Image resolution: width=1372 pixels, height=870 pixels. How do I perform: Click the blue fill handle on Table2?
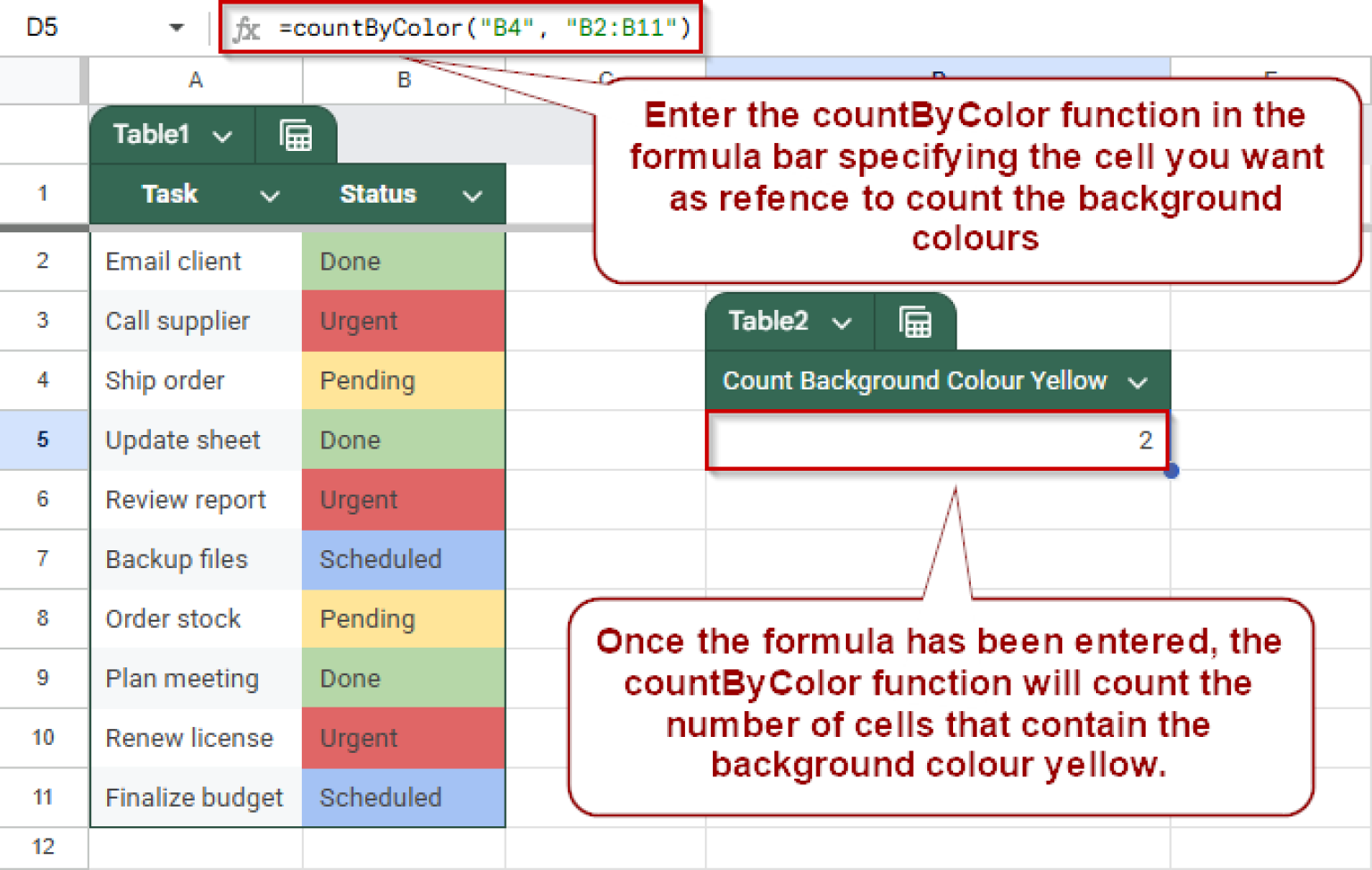coord(1171,470)
